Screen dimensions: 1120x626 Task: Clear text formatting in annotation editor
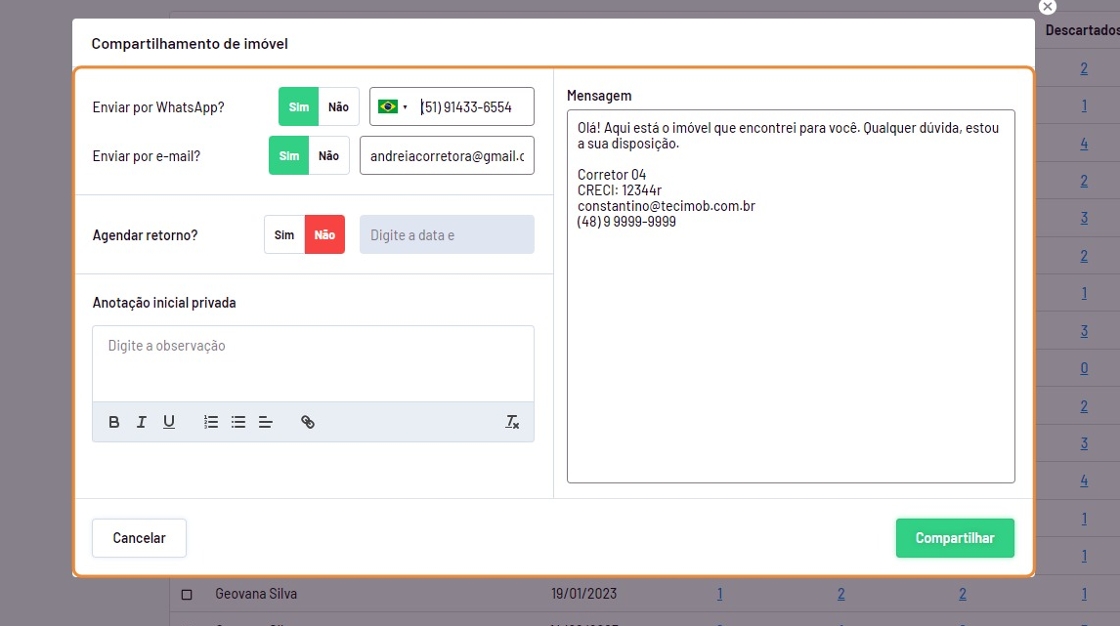[512, 422]
